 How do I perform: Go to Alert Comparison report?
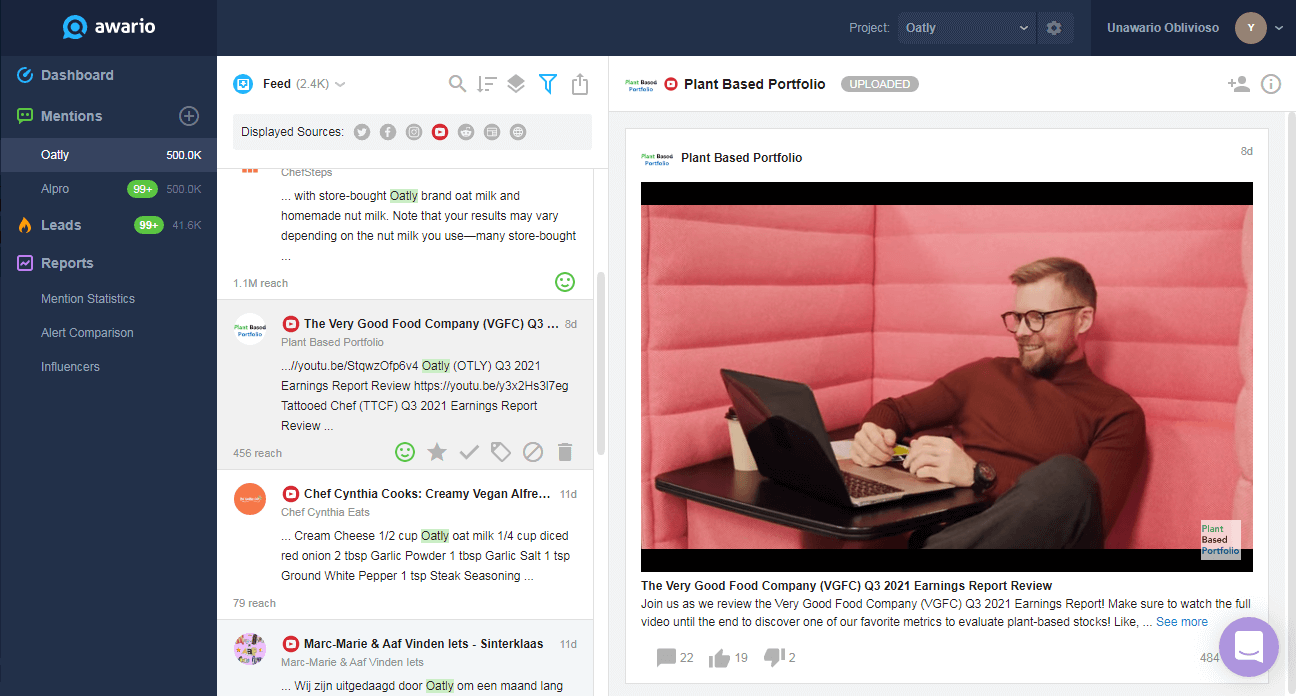pos(87,333)
